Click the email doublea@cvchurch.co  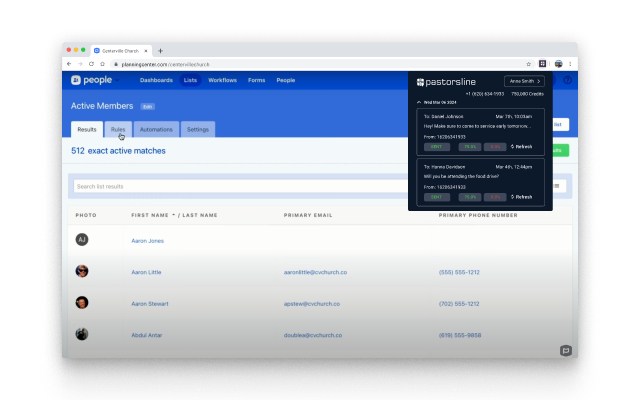click(x=313, y=335)
